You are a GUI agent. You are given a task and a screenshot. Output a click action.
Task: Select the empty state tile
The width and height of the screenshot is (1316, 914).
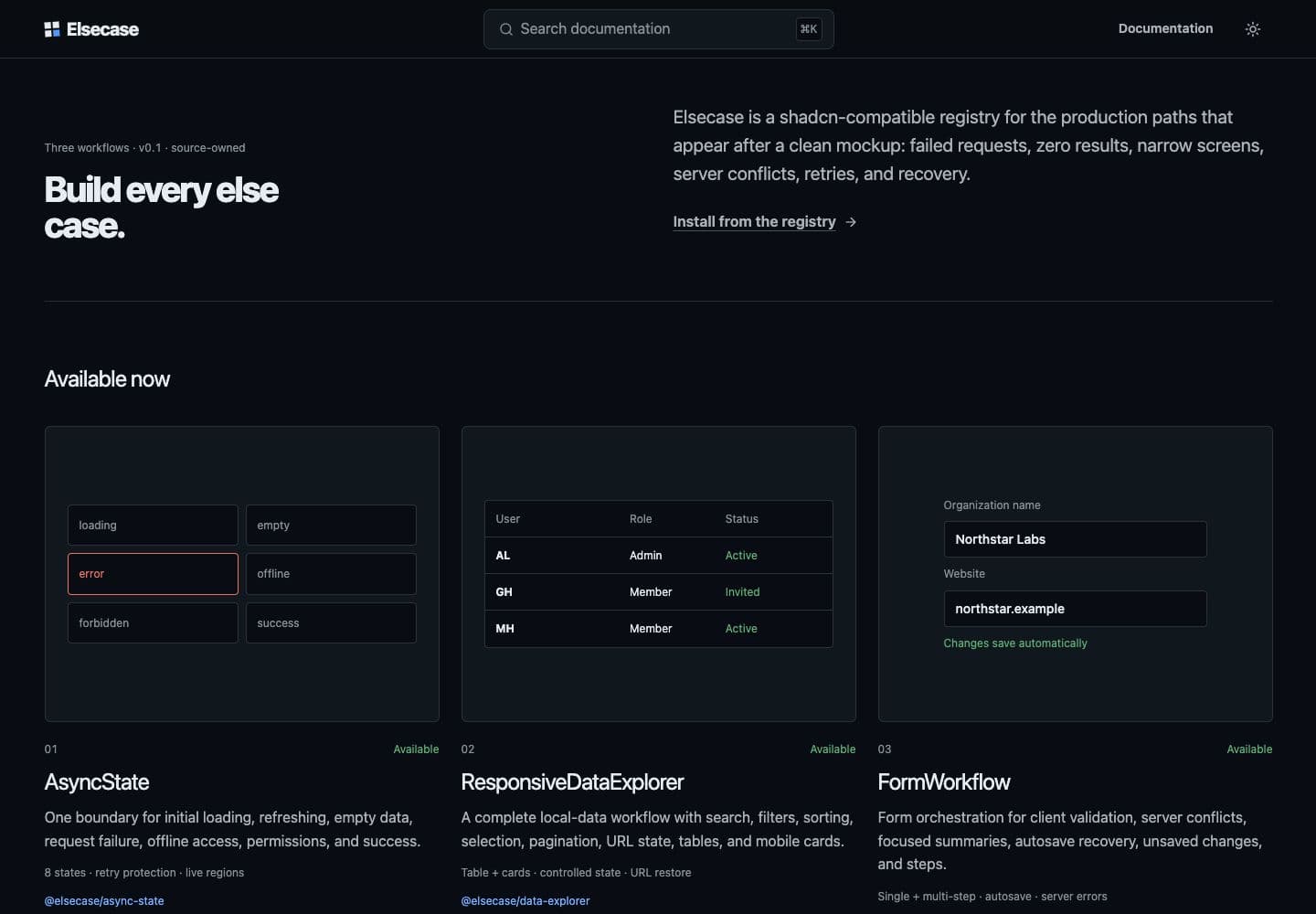[331, 526]
